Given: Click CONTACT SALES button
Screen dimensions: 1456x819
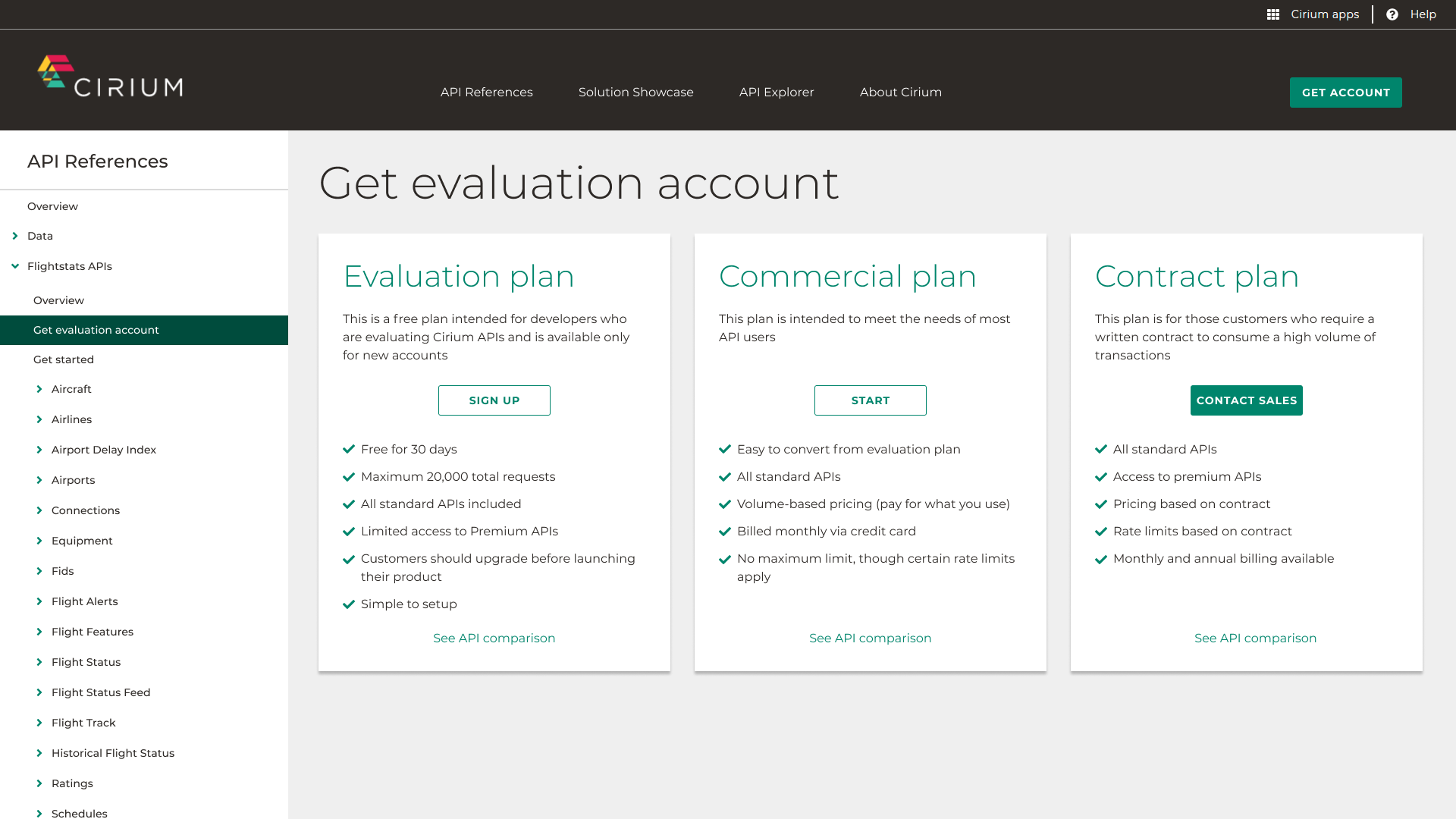Looking at the screenshot, I should (1247, 400).
